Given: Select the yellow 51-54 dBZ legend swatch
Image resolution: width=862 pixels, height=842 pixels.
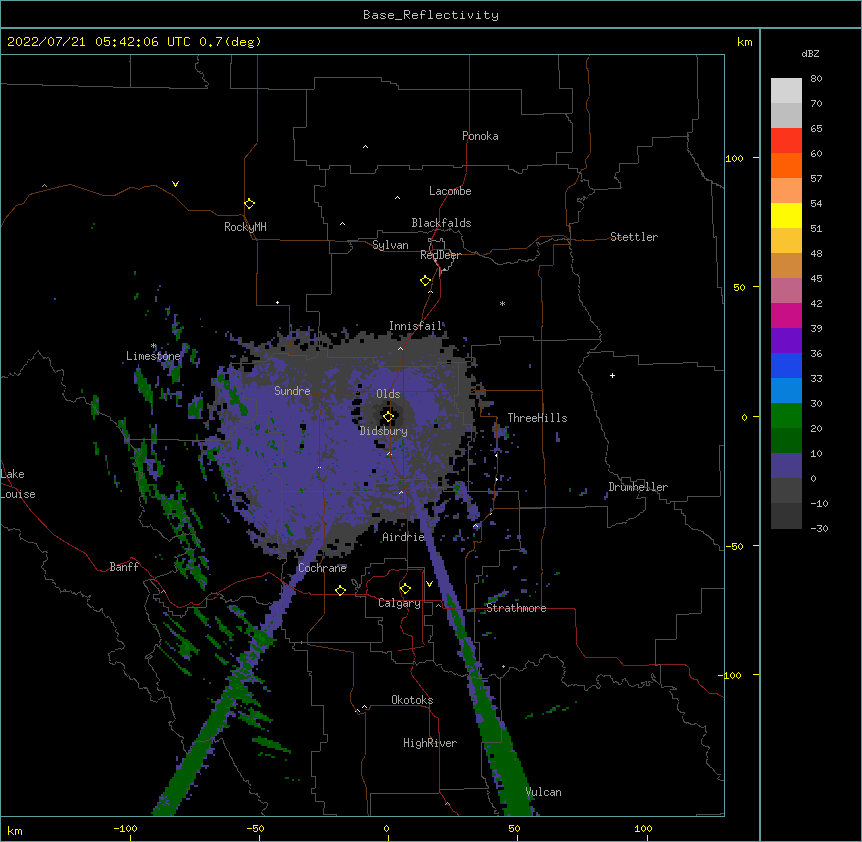Looking at the screenshot, I should 786,215.
